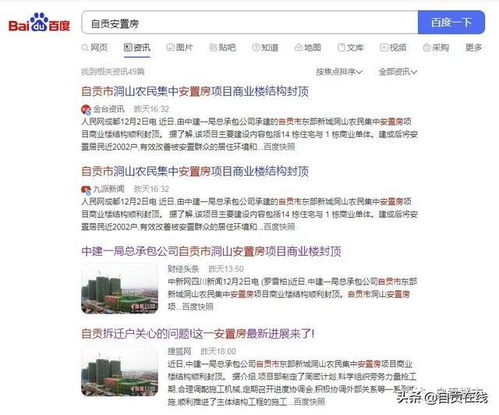Click the 财经头条 source name

coord(183,269)
